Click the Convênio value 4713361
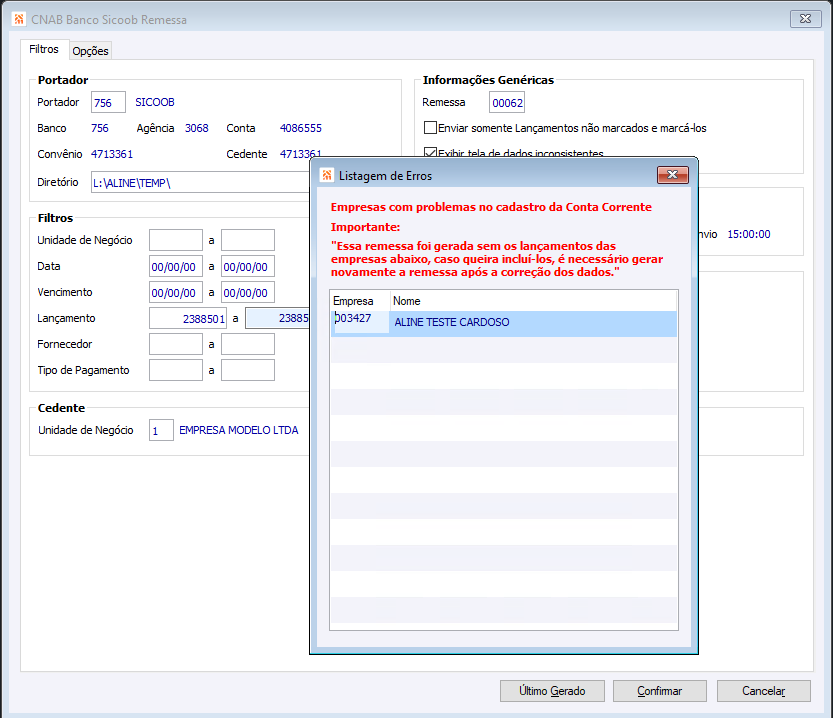Viewport: 833px width, 718px height. (112, 154)
